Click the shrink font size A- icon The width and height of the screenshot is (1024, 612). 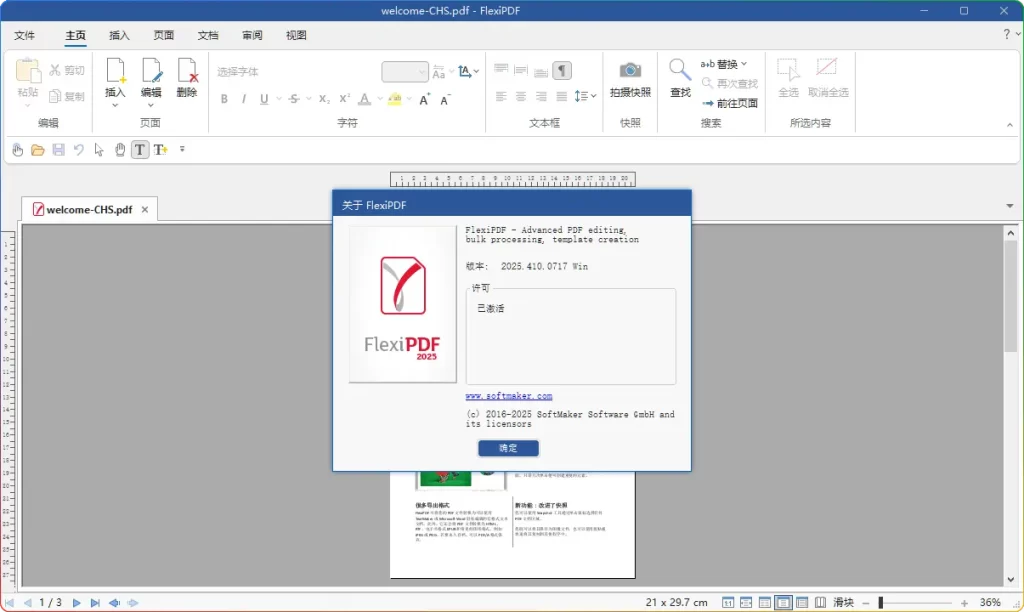point(445,99)
